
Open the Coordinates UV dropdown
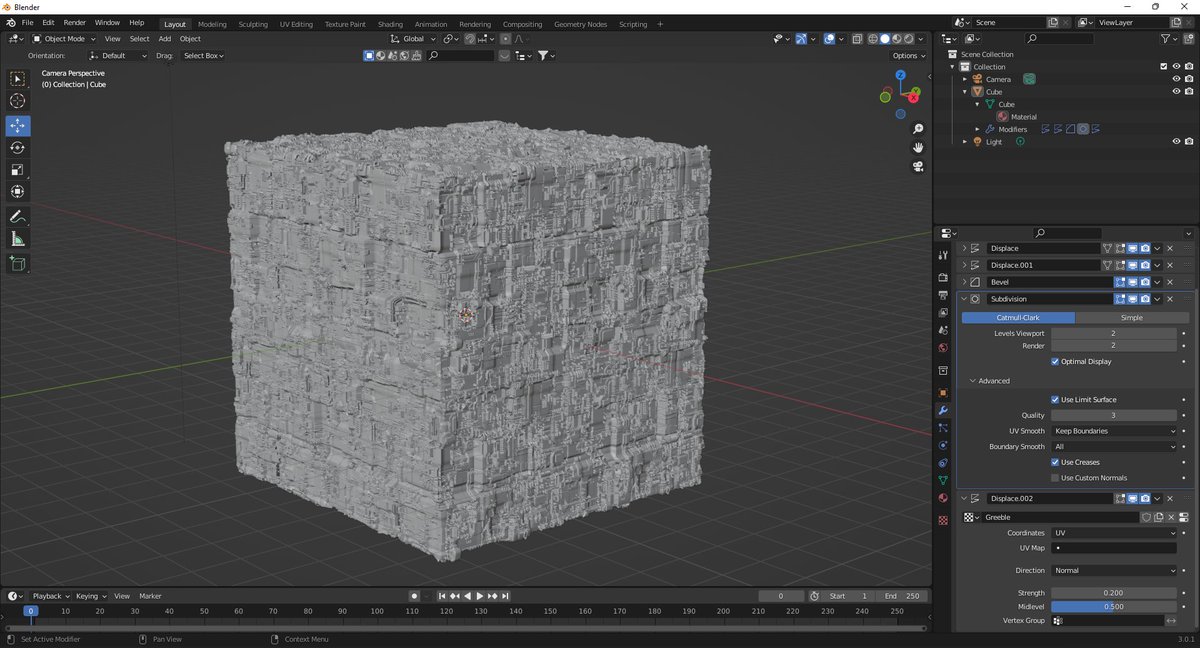(1114, 533)
